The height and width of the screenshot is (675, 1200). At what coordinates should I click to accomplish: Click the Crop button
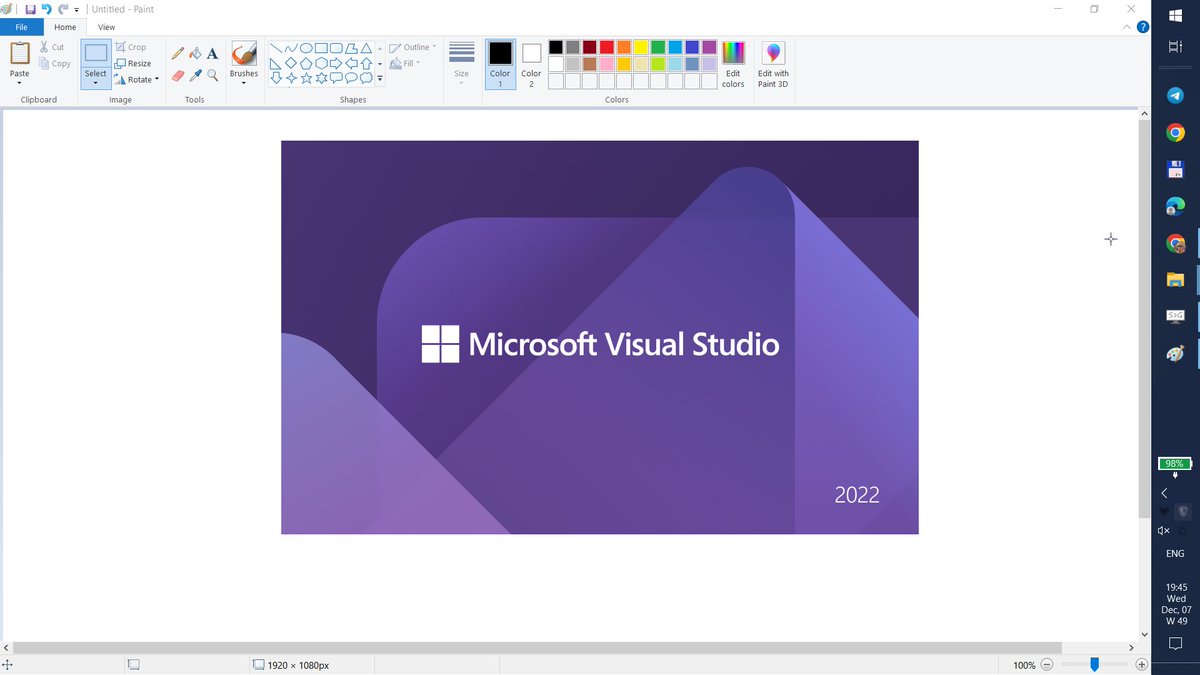click(x=130, y=47)
